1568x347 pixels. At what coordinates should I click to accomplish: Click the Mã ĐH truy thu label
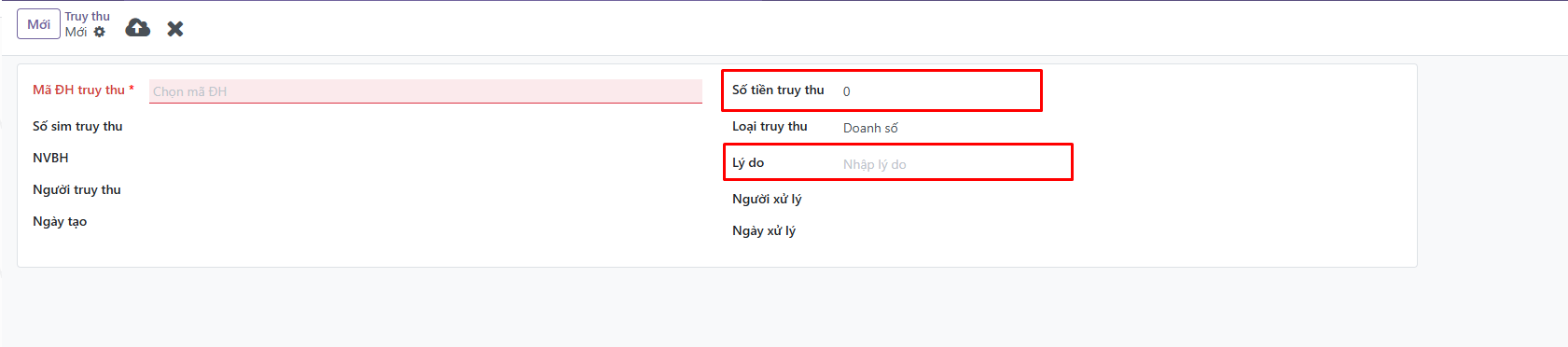click(83, 90)
